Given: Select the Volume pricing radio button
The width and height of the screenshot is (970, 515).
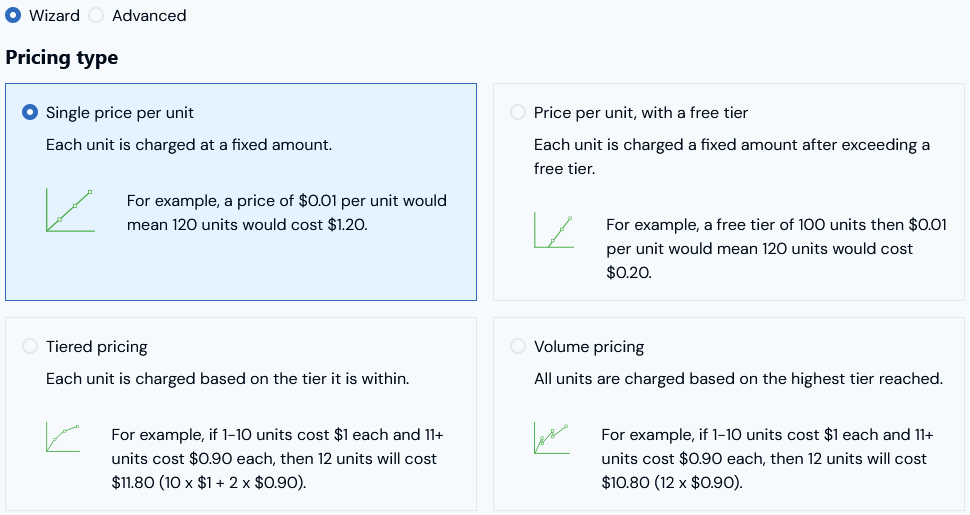Looking at the screenshot, I should [x=518, y=346].
